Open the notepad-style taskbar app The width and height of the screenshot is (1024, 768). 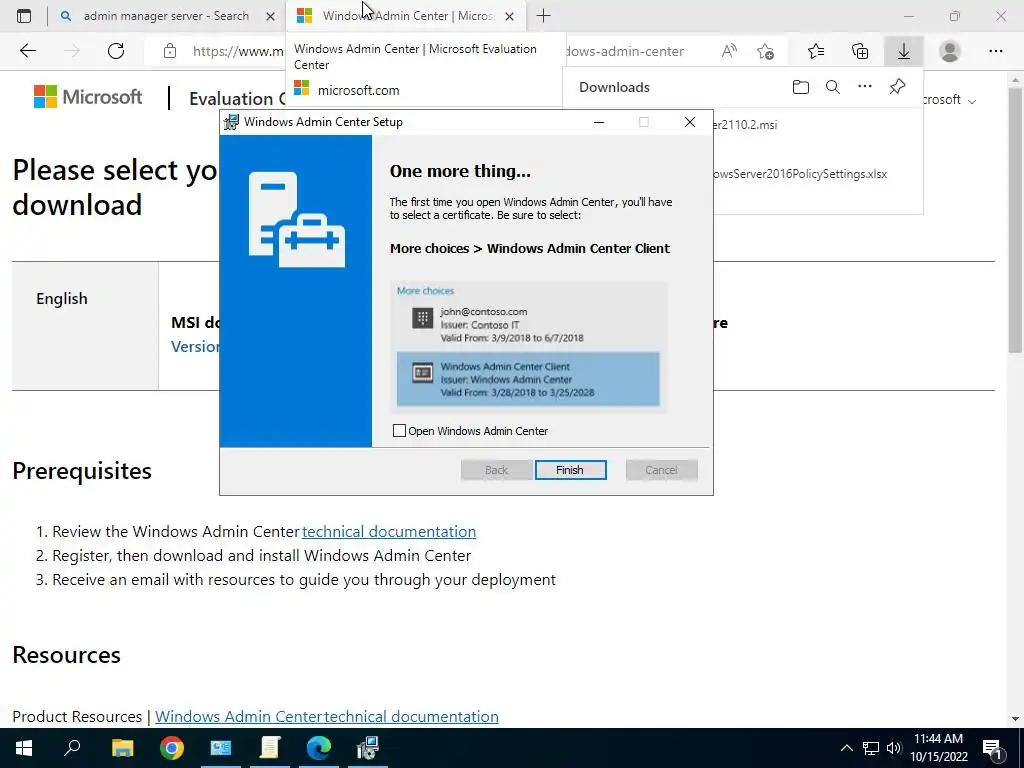270,748
